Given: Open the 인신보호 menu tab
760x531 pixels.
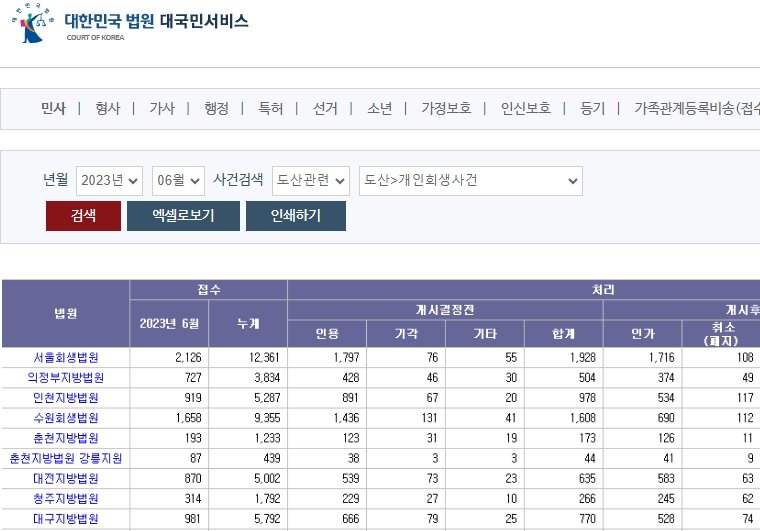Looking at the screenshot, I should (x=525, y=108).
